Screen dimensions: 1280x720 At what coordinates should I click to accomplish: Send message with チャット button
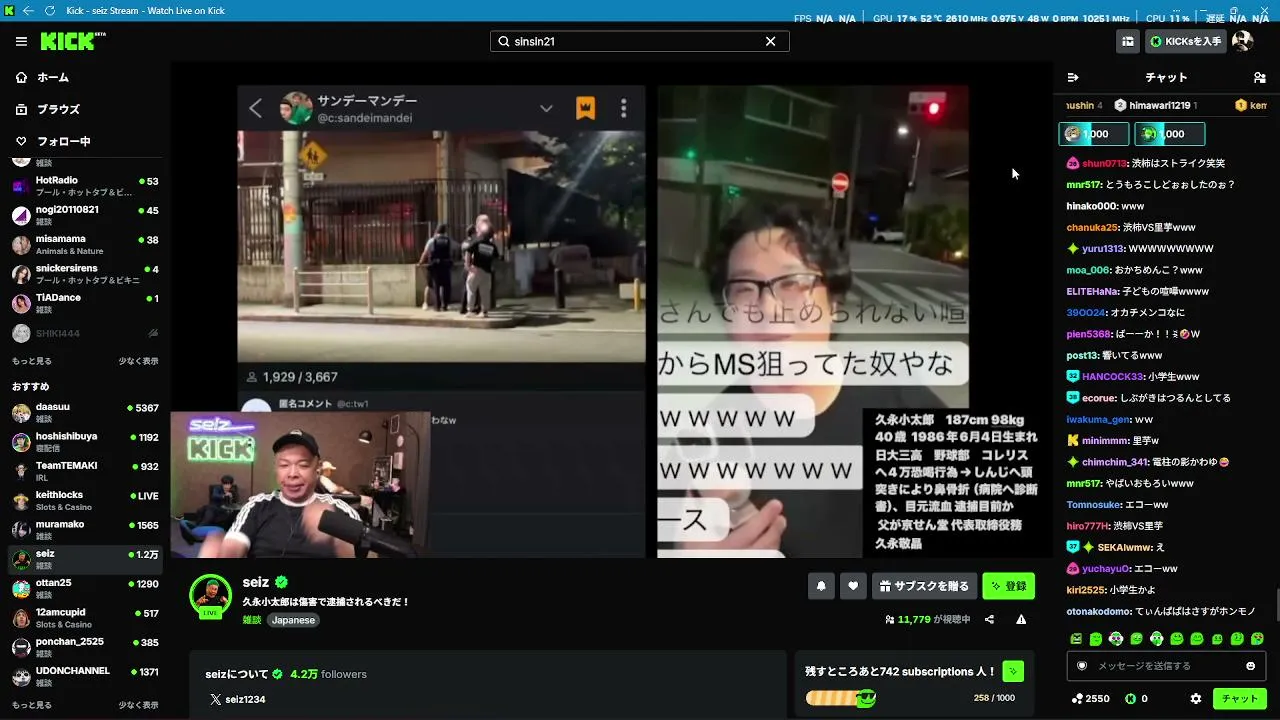click(x=1240, y=699)
